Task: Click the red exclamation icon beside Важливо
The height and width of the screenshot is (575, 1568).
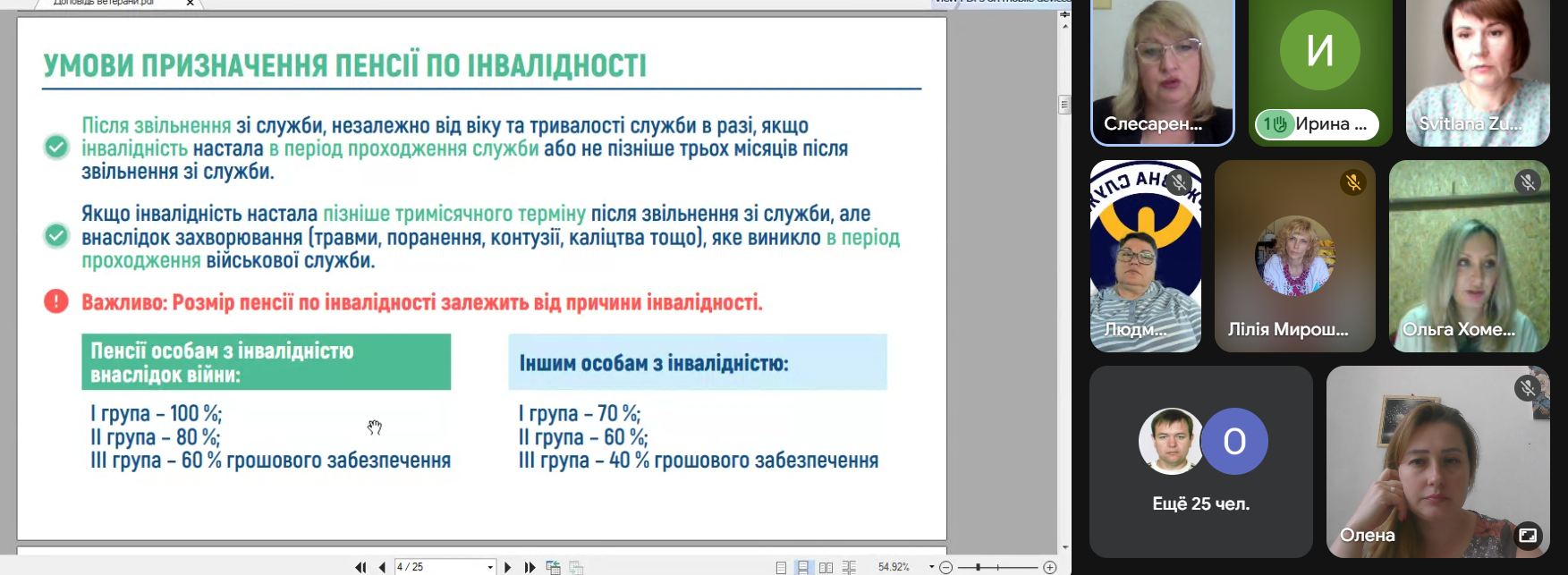Action: [56, 301]
